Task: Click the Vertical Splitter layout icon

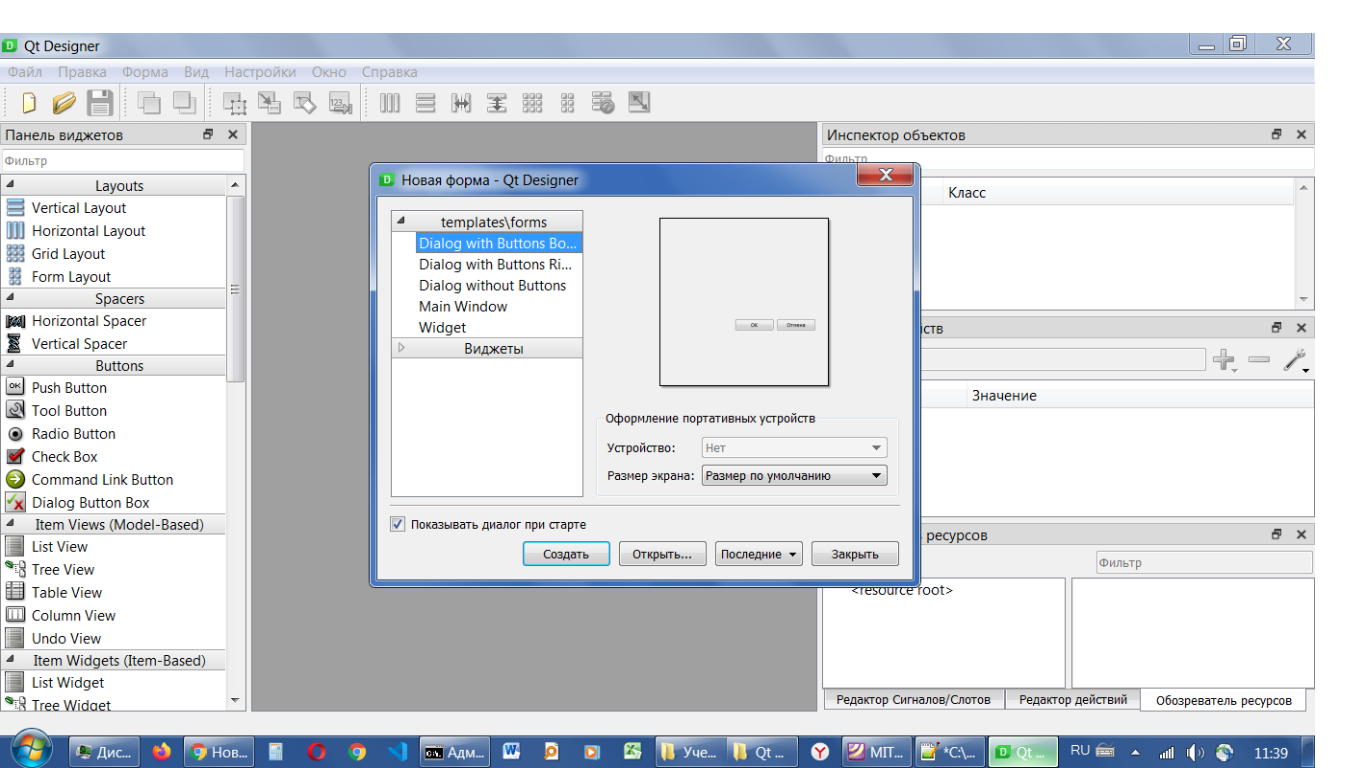Action: [x=497, y=102]
